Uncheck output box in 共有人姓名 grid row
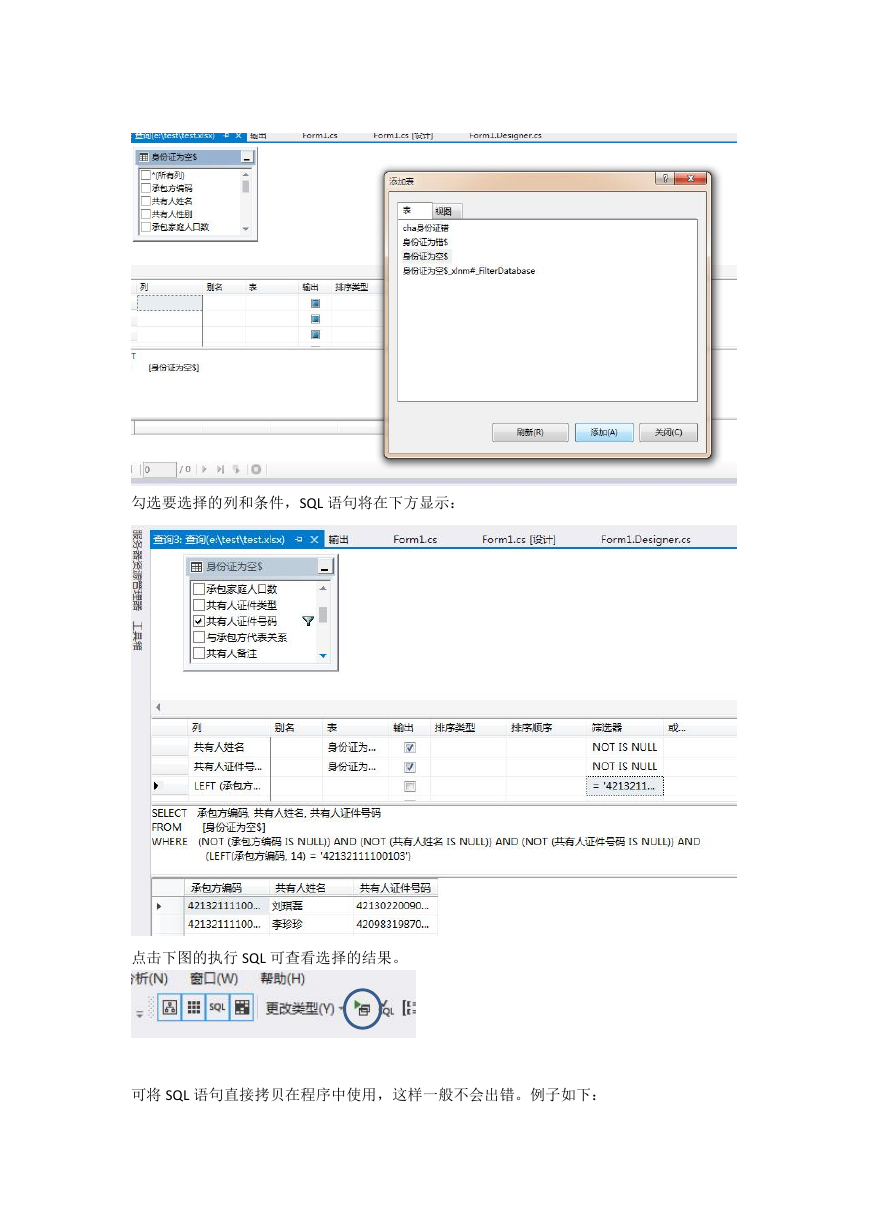The image size is (869, 1228). tap(409, 747)
